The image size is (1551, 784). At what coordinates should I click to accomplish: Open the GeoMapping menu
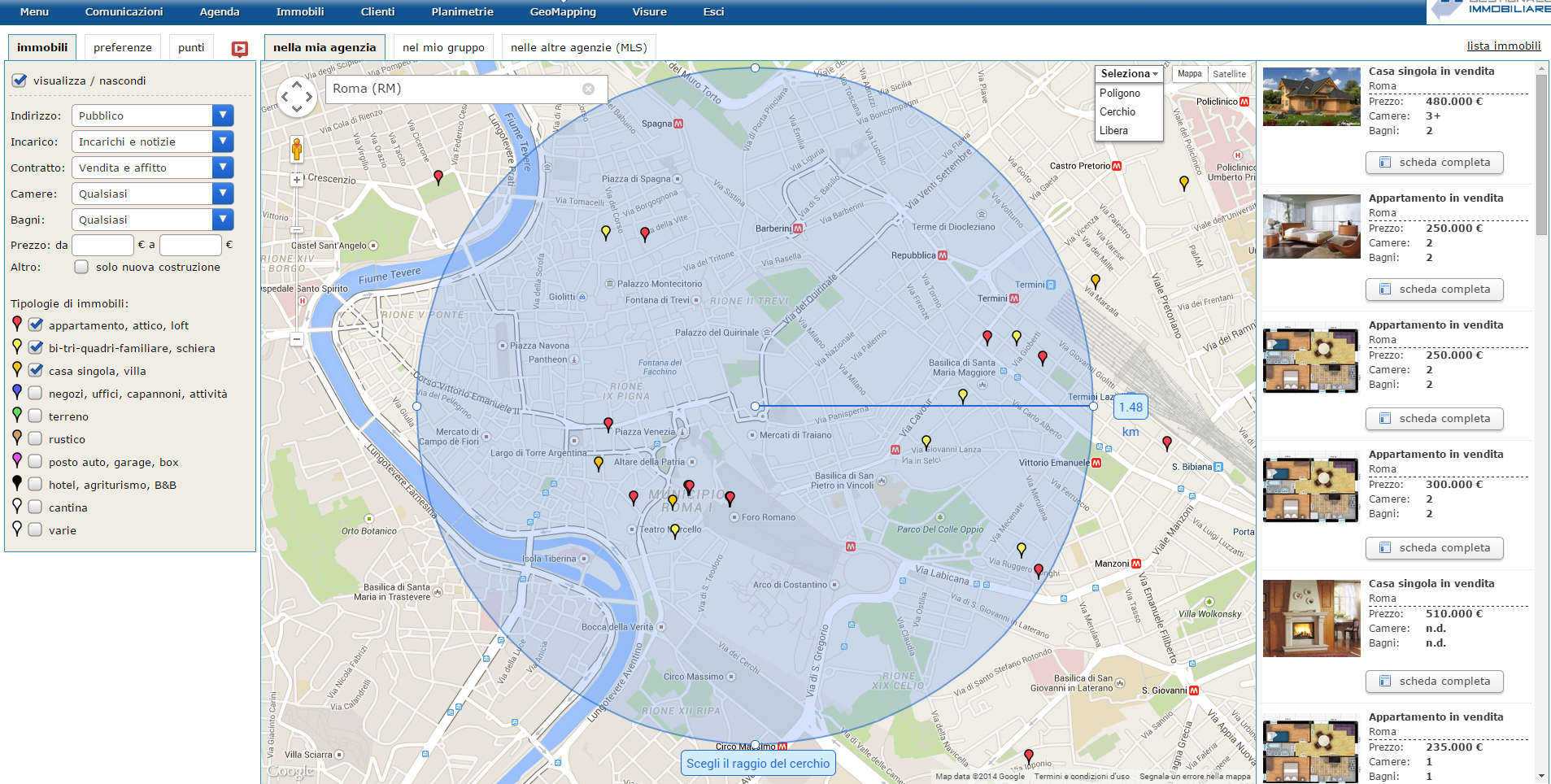(x=563, y=12)
